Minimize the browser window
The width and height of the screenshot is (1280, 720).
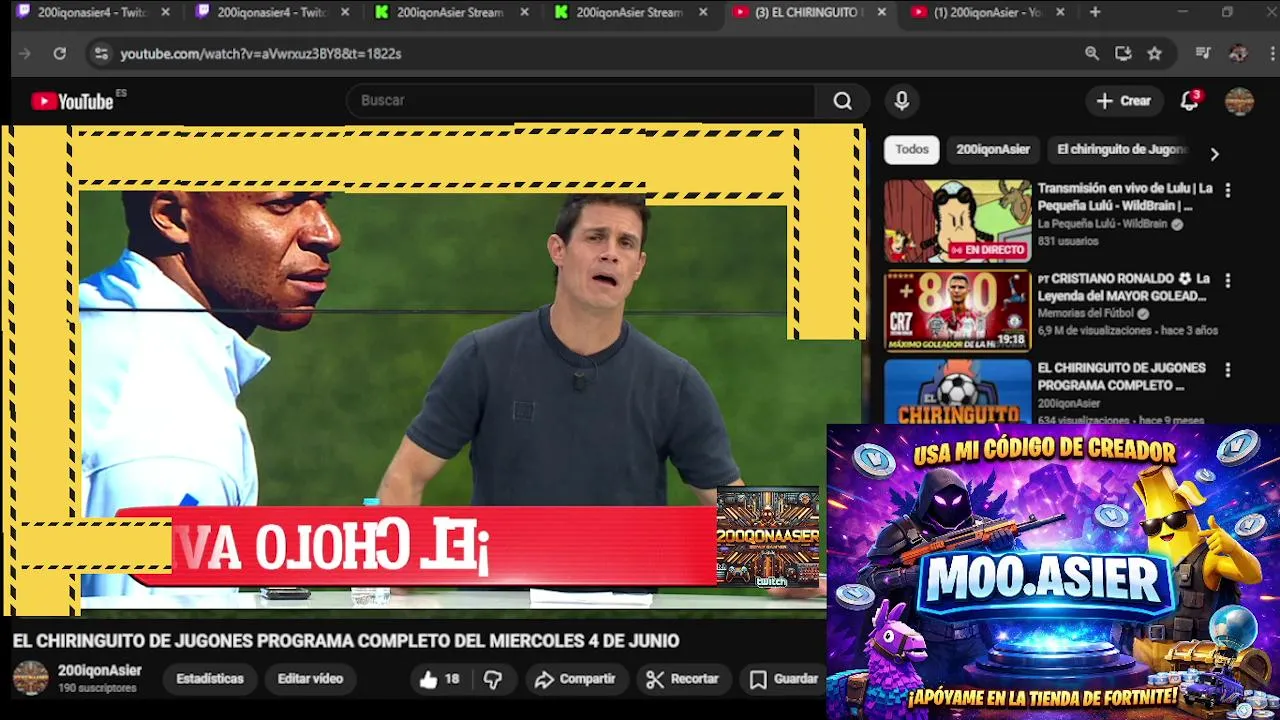point(1182,12)
